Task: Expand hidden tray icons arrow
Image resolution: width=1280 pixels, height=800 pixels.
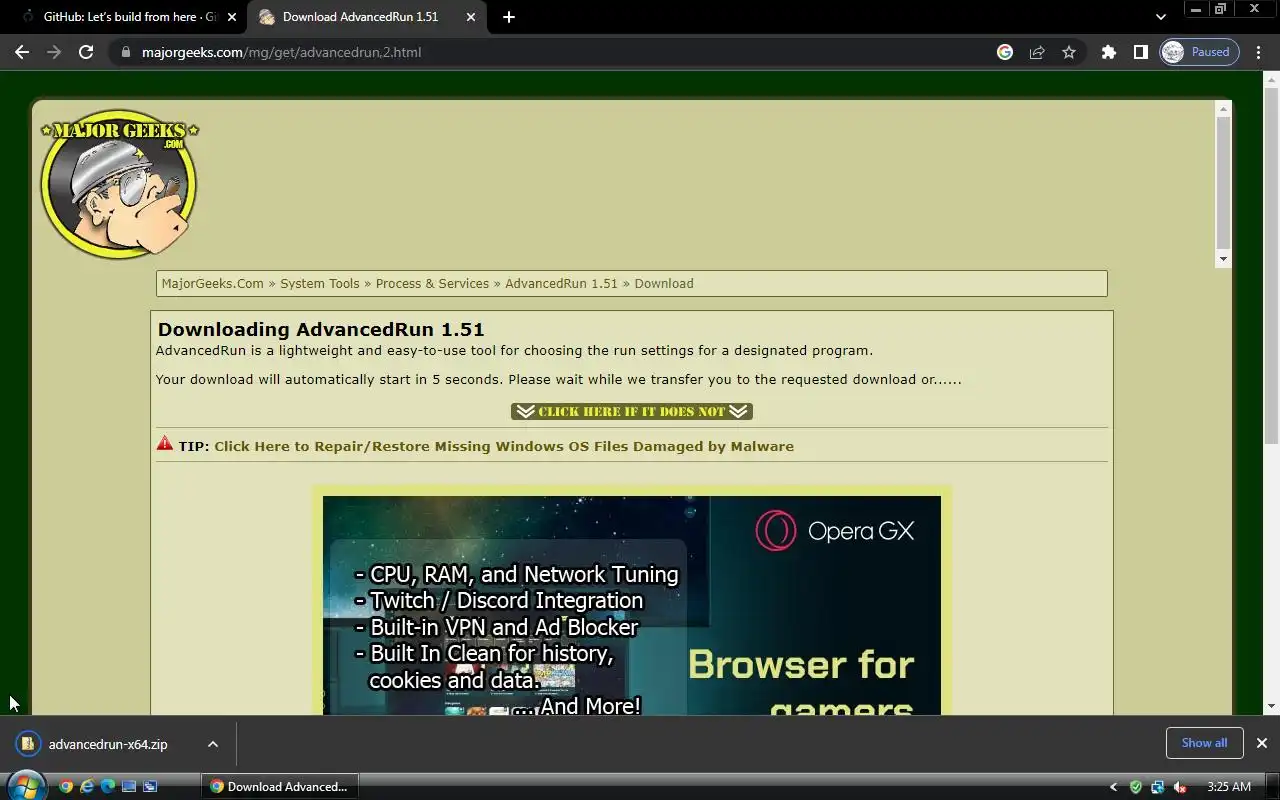Action: coord(1114,787)
